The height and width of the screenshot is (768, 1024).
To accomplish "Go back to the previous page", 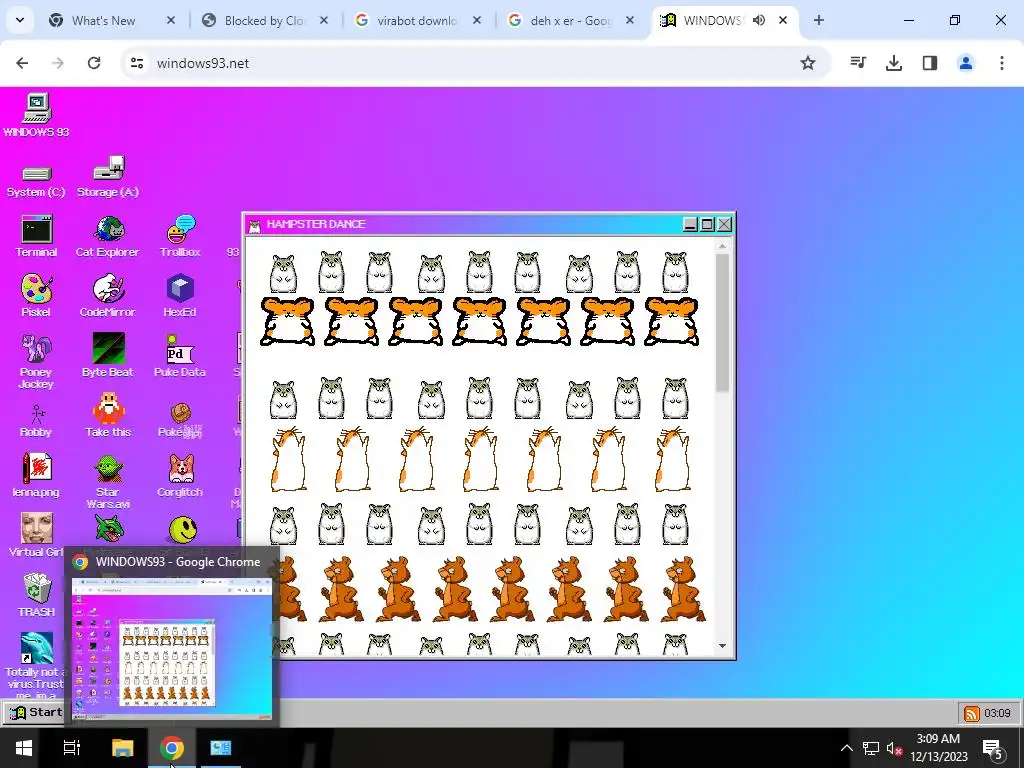I will (22, 63).
